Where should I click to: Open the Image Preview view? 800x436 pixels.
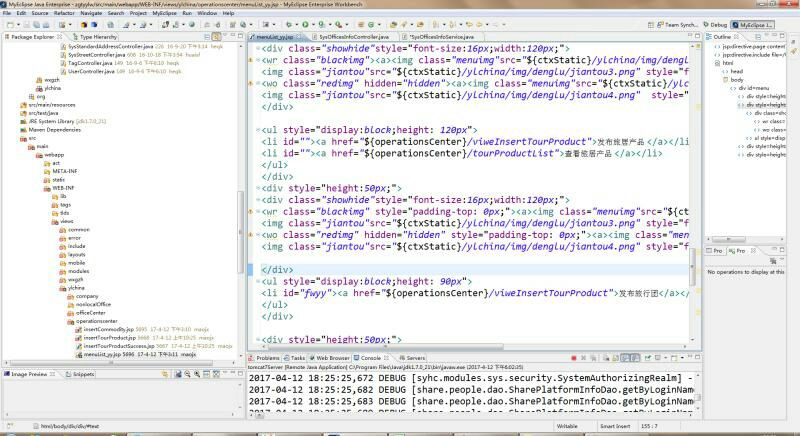pos(28,374)
